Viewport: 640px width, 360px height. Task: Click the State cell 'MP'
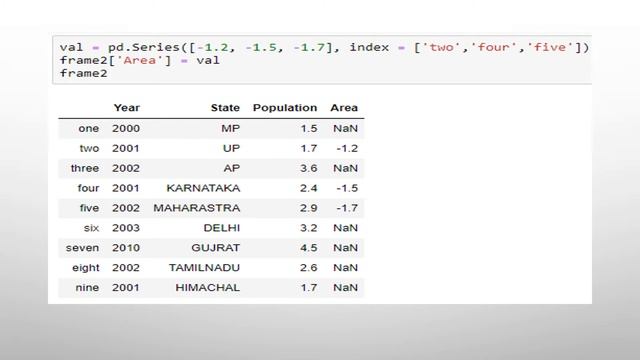[231, 129]
